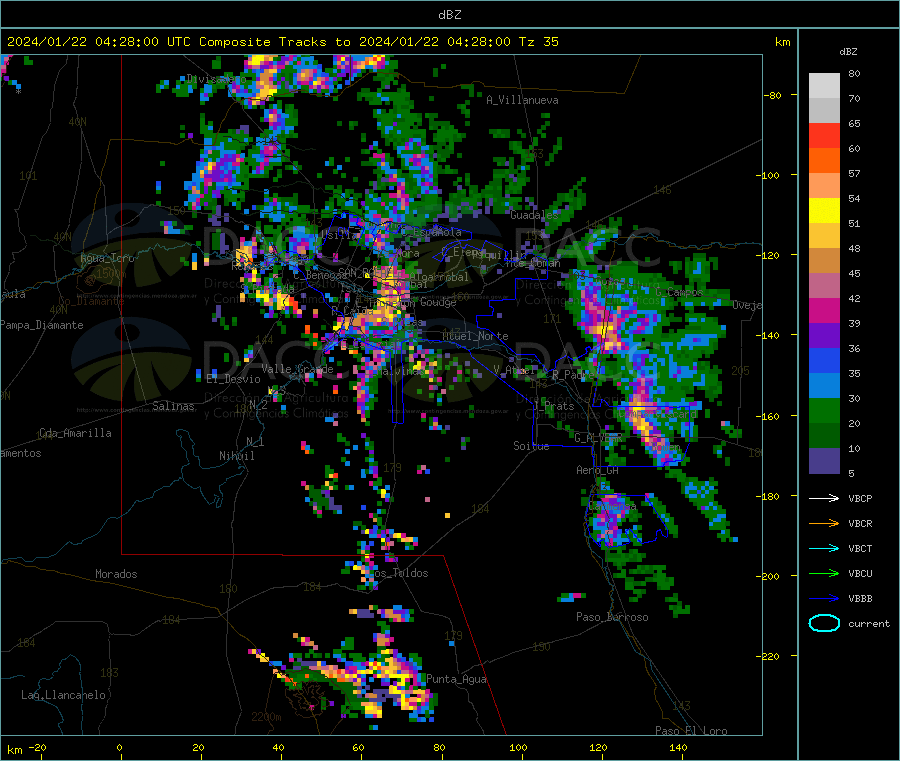The height and width of the screenshot is (761, 900).
Task: Select the red 60 dBZ color swatch
Action: click(824, 135)
